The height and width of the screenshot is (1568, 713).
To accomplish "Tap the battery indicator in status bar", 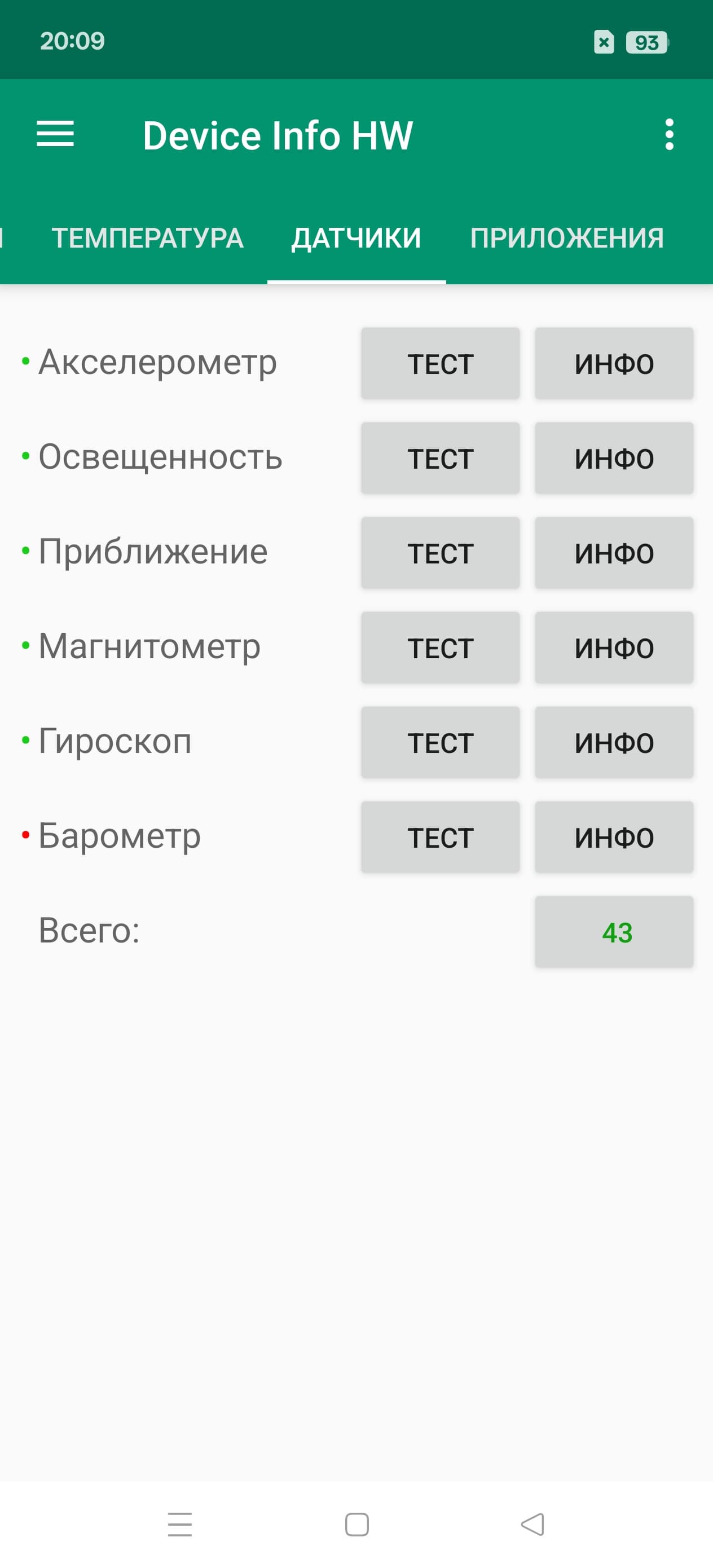I will [646, 43].
